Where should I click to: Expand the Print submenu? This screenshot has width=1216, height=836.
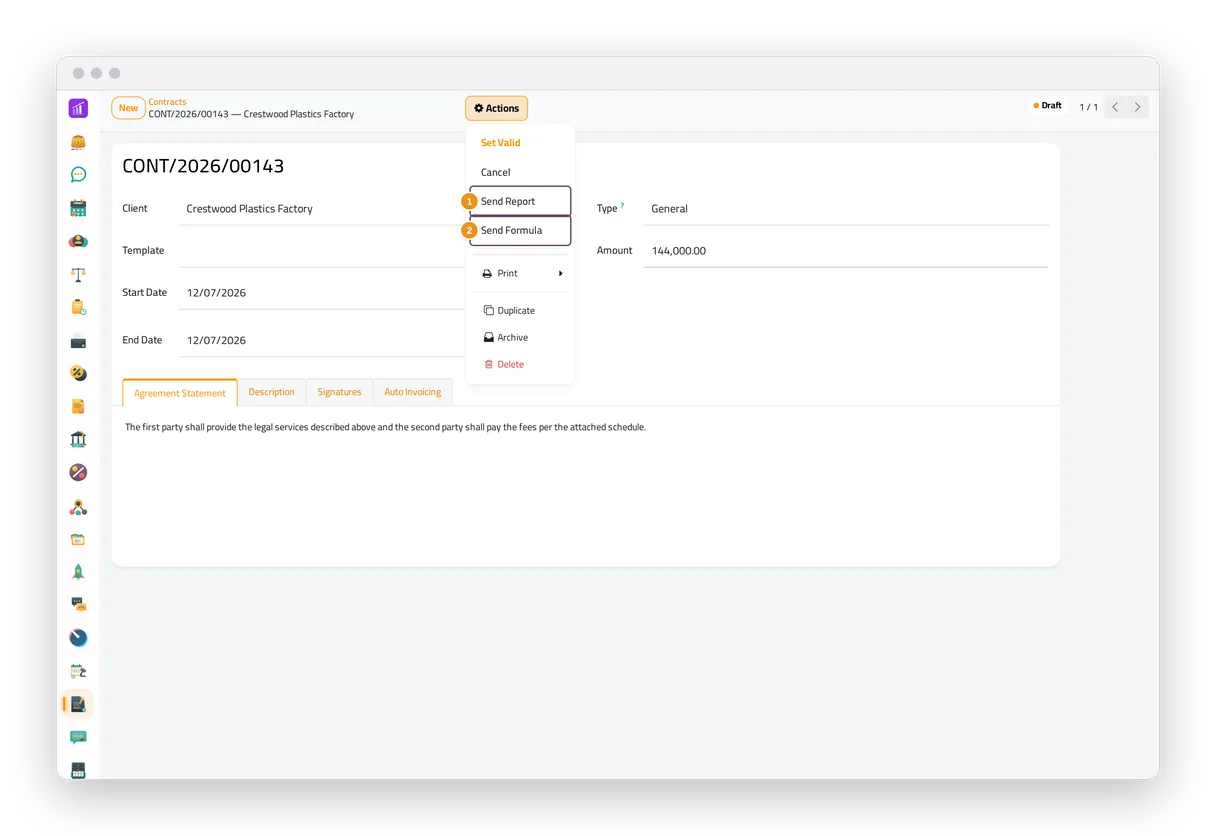click(521, 273)
